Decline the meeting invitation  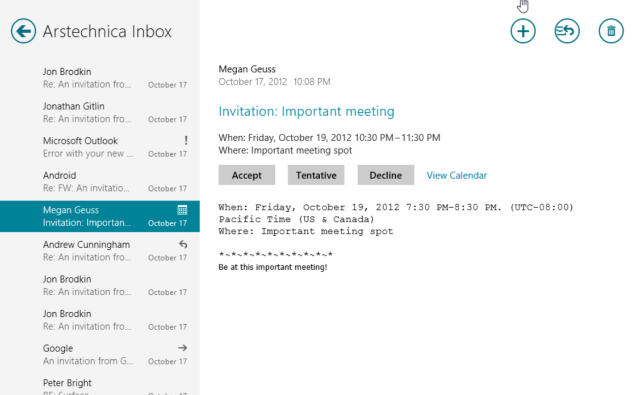(386, 175)
